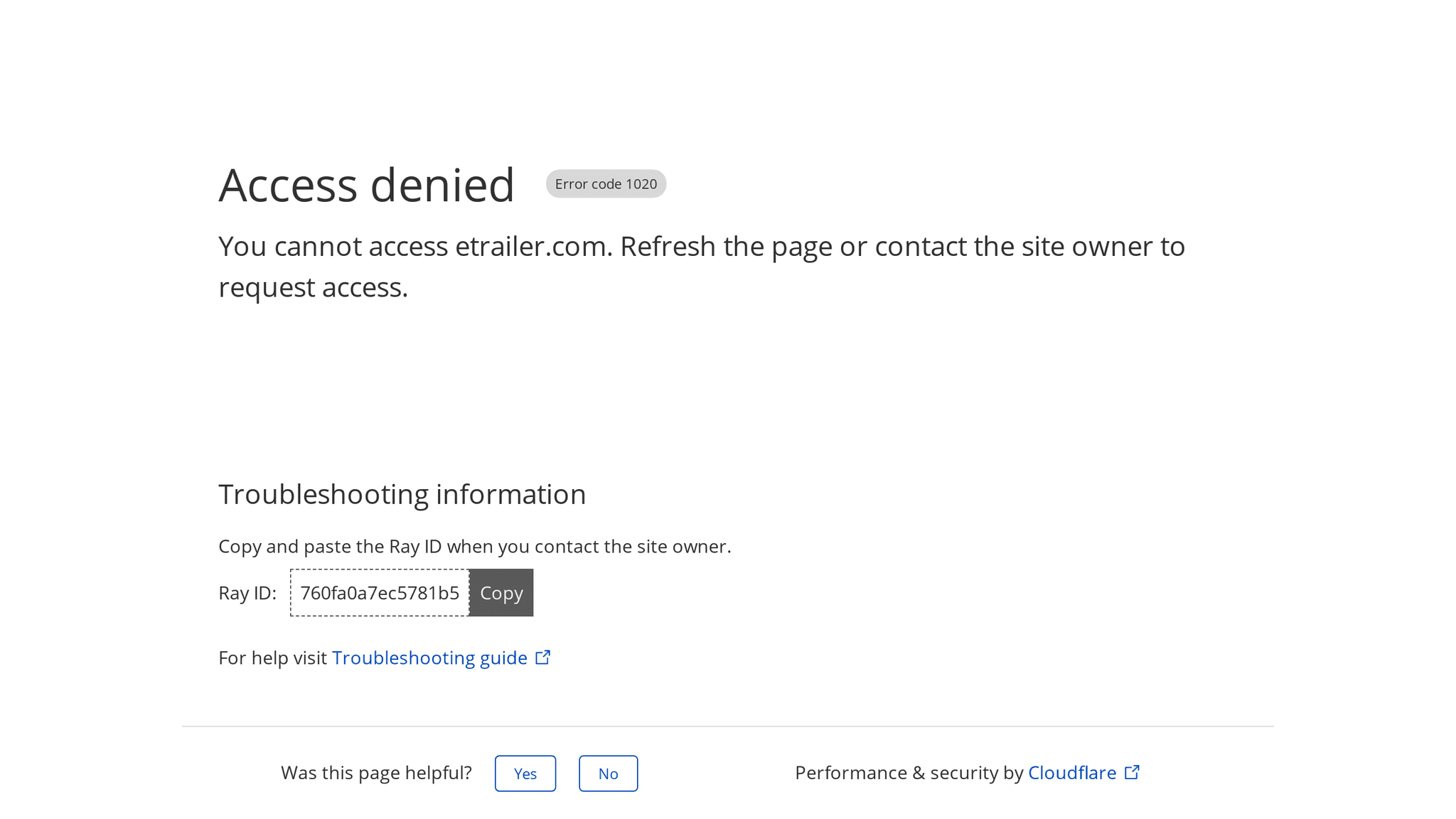Screen dimensions: 1456x819
Task: Click the Copy button beside Ray ID
Action: click(501, 592)
